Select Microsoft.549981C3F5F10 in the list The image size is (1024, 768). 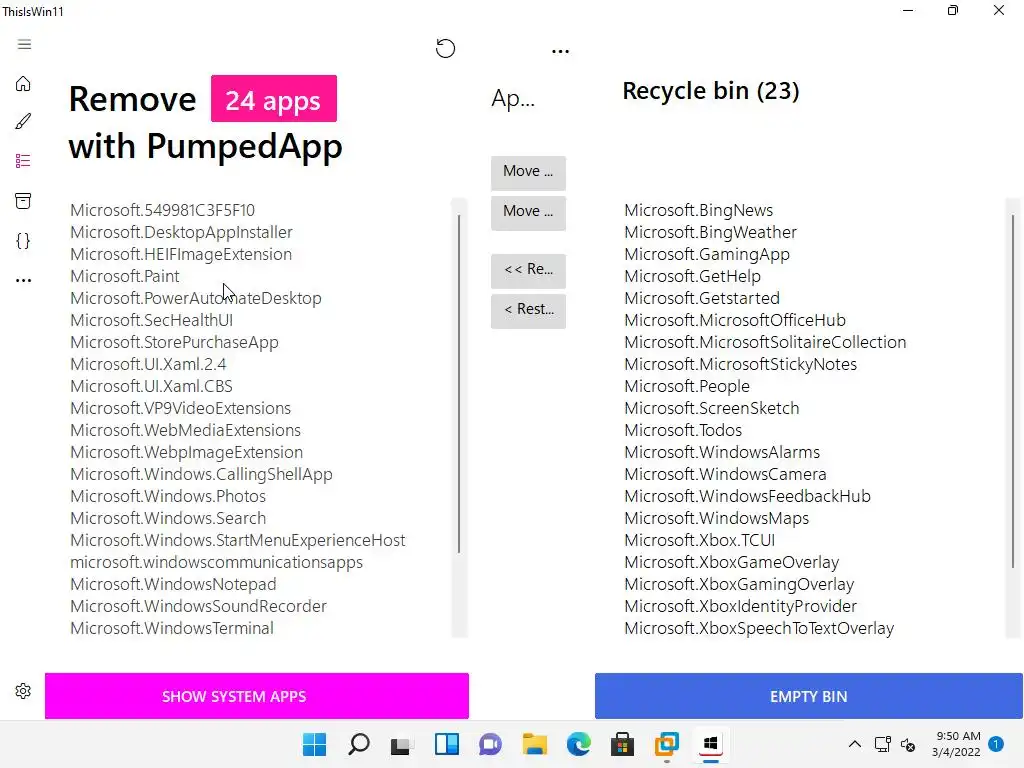click(x=163, y=210)
